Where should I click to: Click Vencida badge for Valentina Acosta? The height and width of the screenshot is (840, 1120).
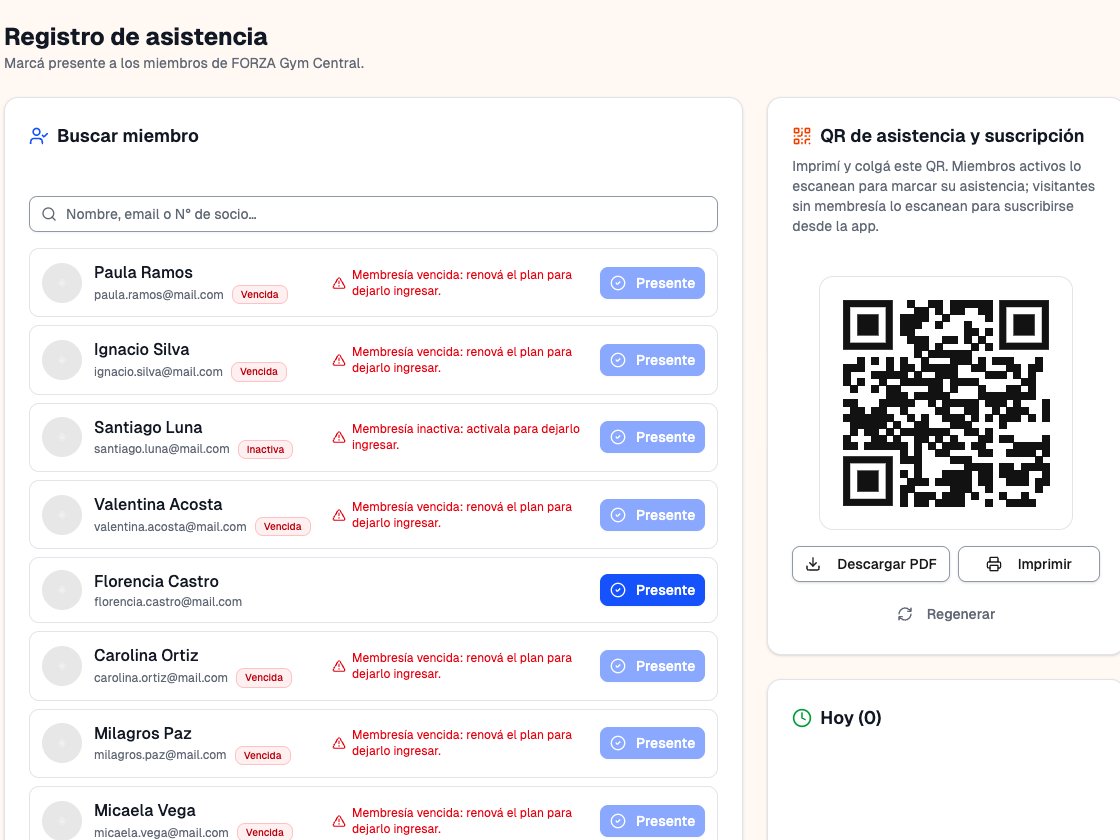pyautogui.click(x=283, y=526)
